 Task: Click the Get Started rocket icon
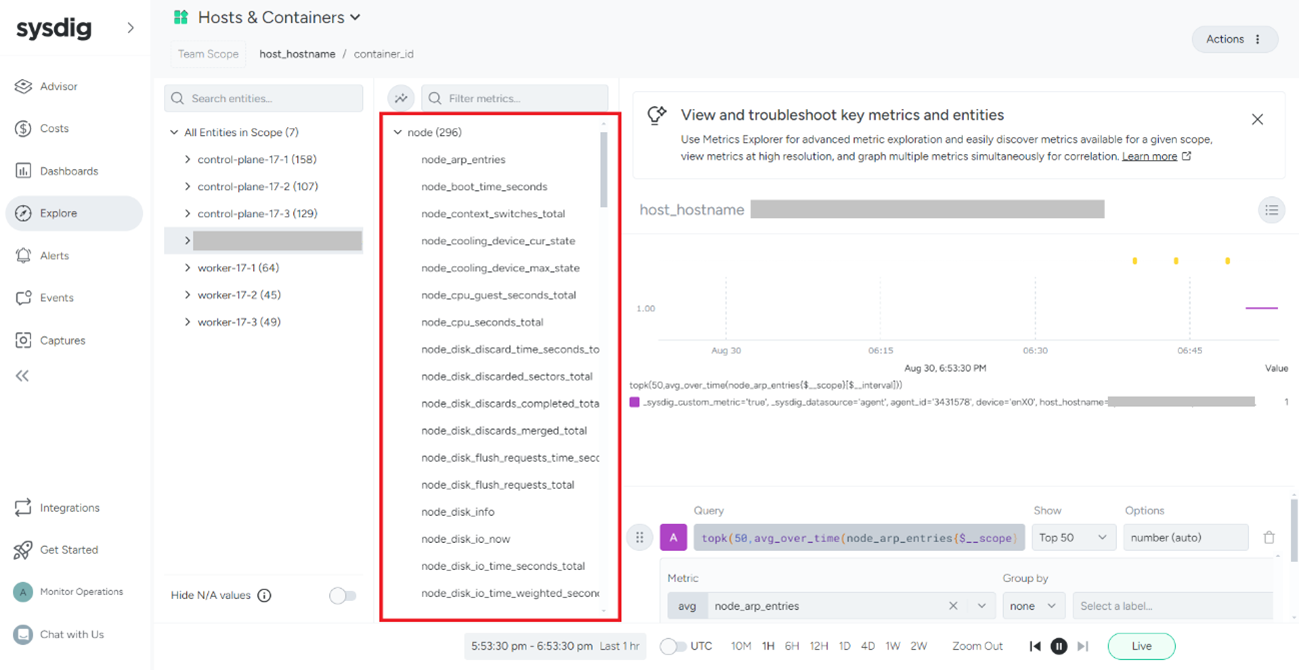pos(24,550)
